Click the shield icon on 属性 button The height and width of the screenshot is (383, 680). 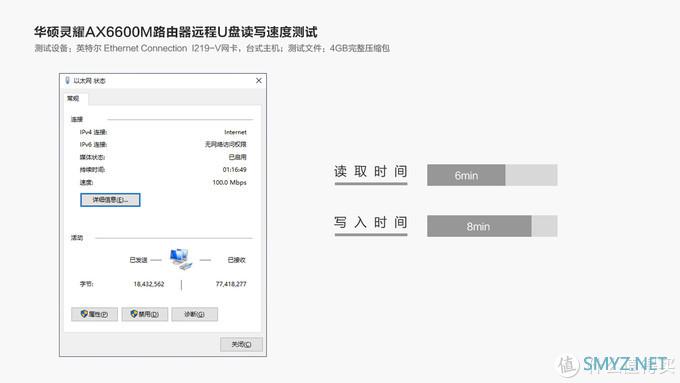pyautogui.click(x=84, y=314)
